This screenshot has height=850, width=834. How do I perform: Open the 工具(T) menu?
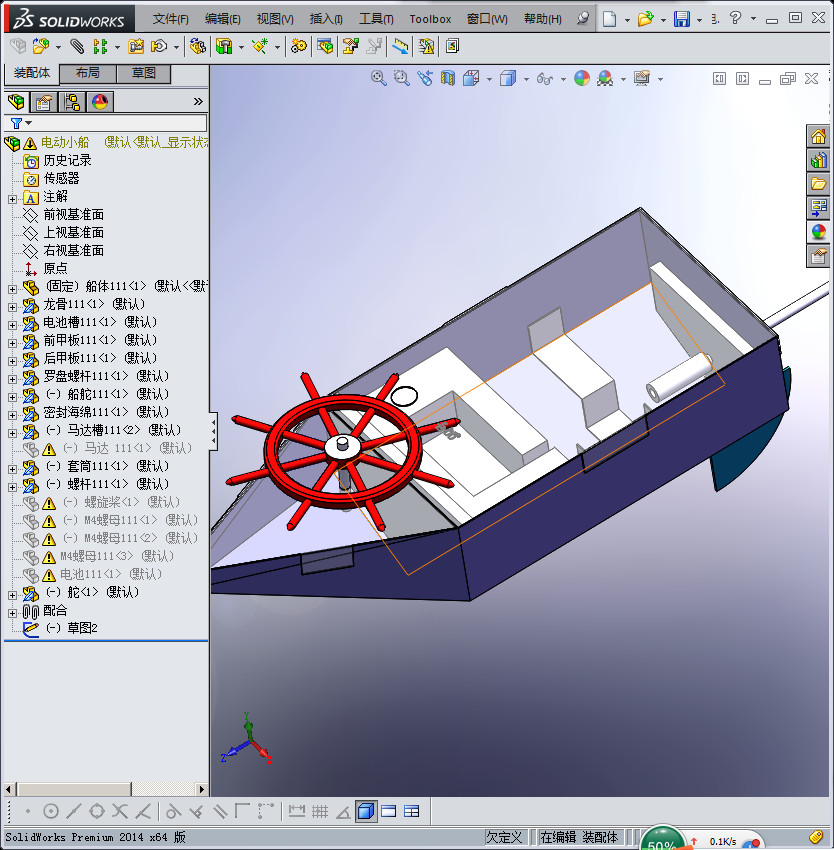coord(376,19)
